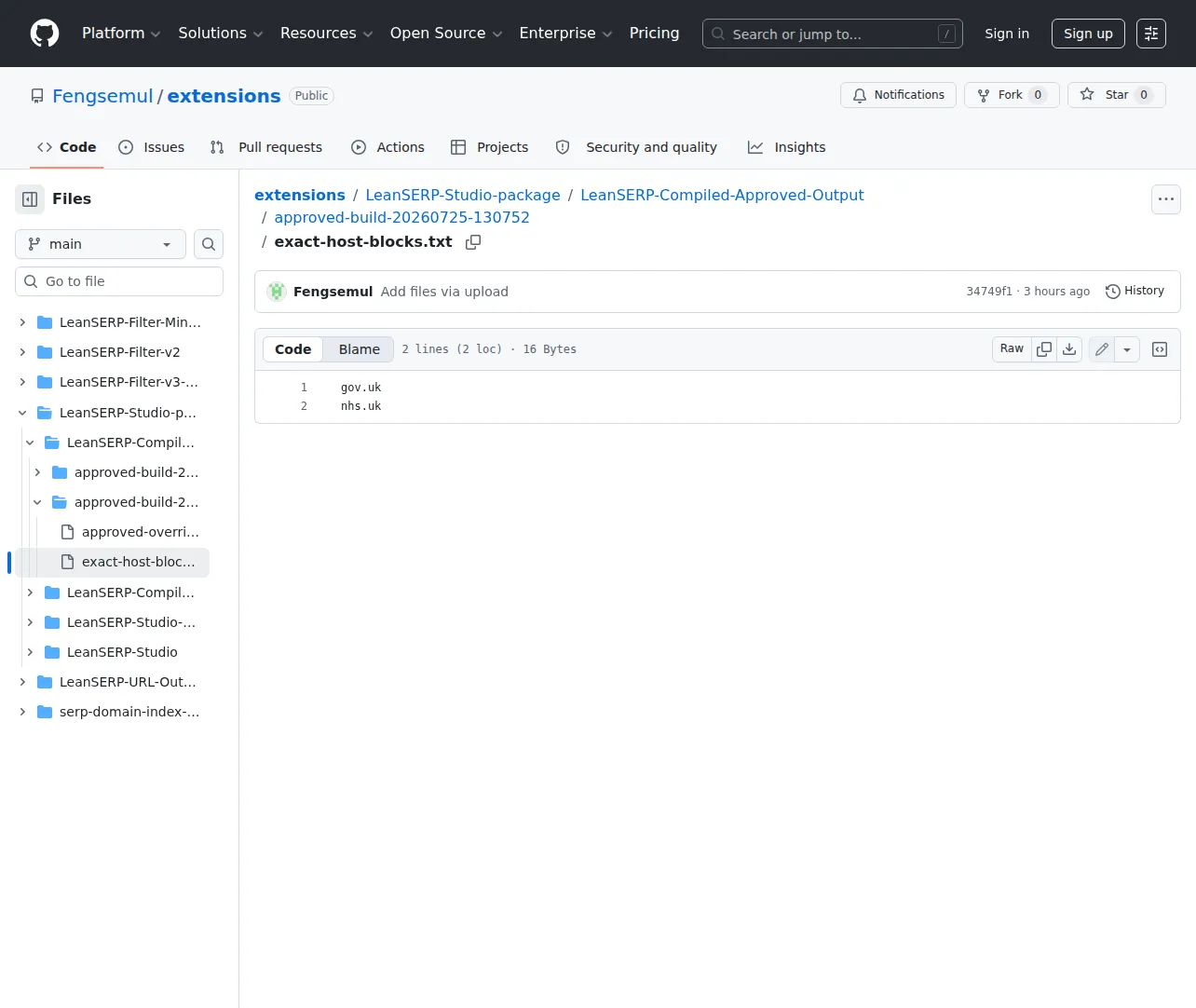Screen dimensions: 1196x1008
Task: Go to the Pricing page
Action: tap(654, 34)
